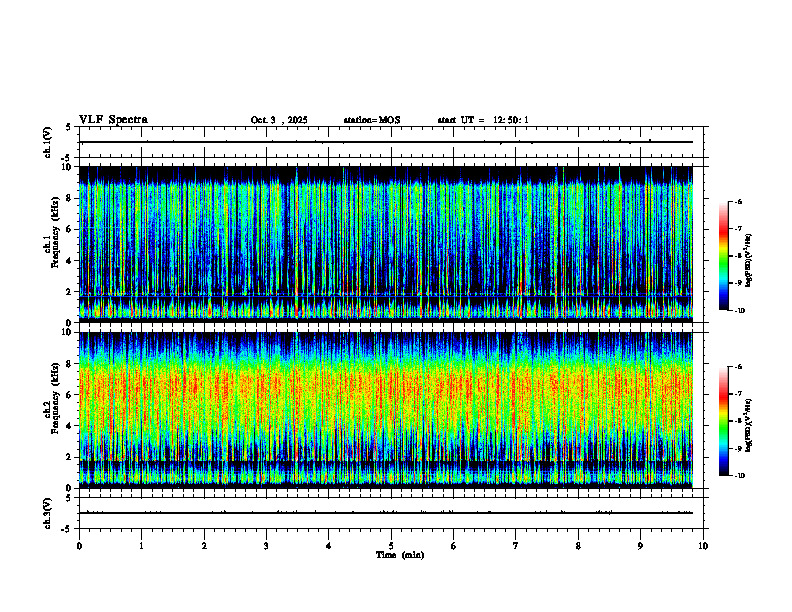
Task: Click the "5" tick on the ch.3(V) axis
Action: click(x=68, y=498)
